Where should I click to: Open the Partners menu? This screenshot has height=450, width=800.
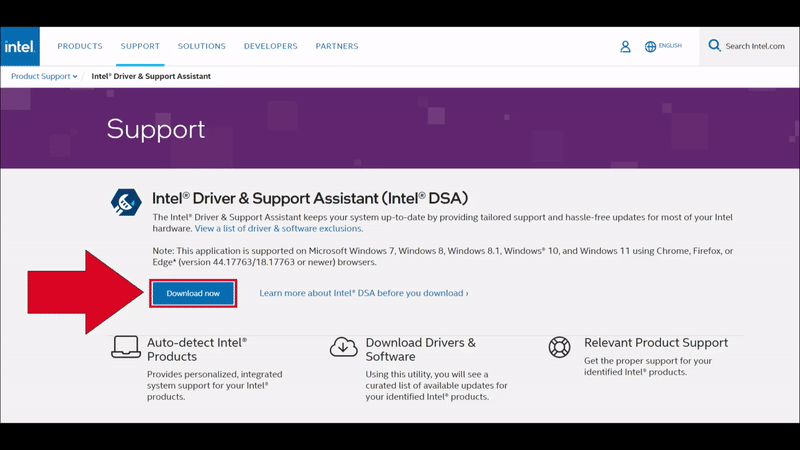(336, 46)
